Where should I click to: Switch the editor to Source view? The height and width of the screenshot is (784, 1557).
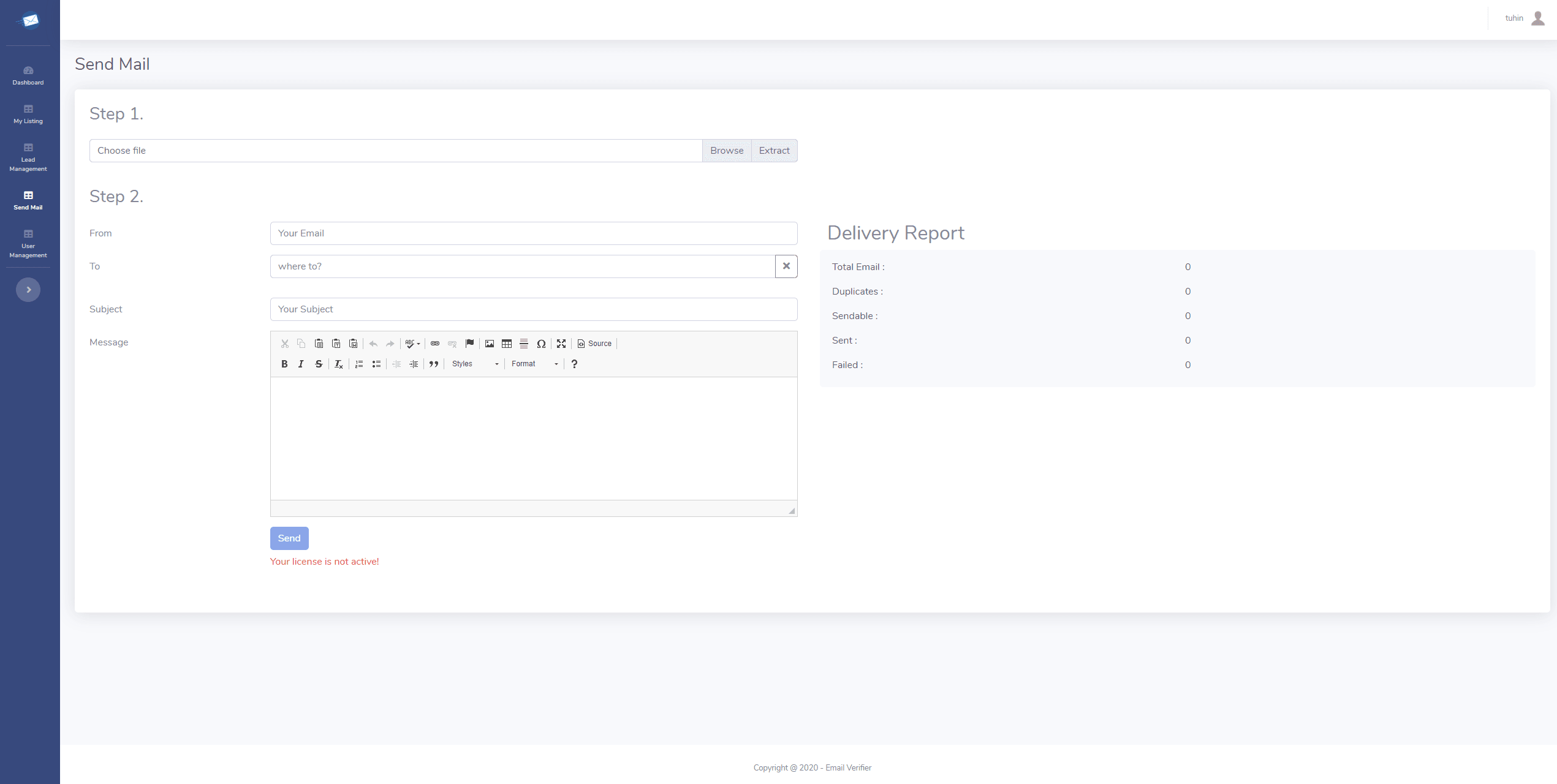click(x=594, y=344)
